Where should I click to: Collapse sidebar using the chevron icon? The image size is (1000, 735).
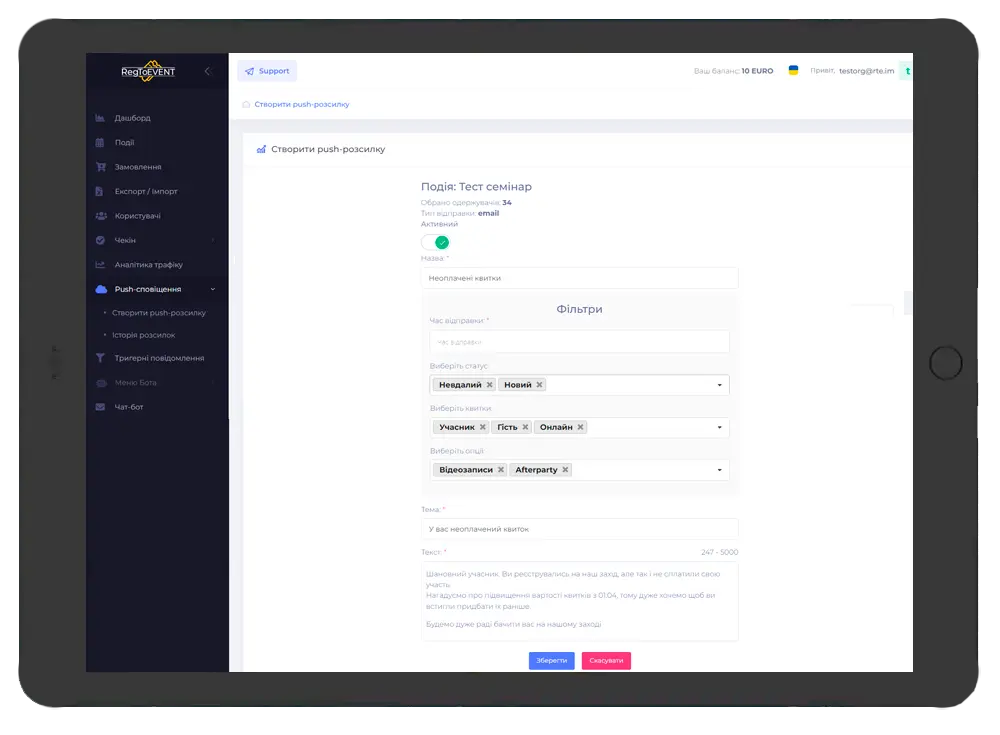[x=208, y=71]
